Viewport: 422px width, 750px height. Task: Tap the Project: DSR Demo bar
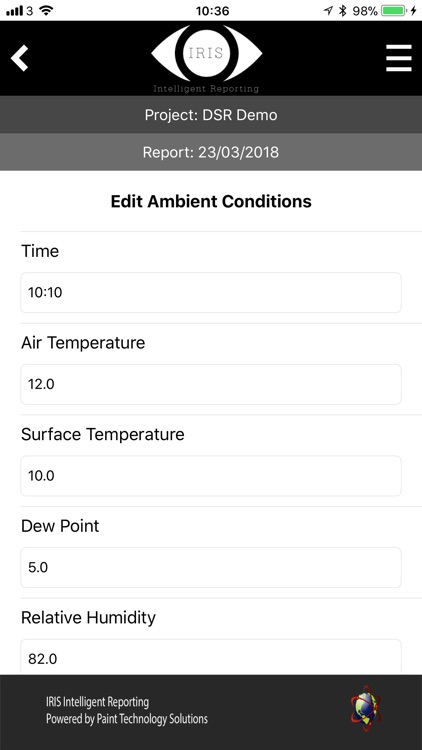(x=211, y=115)
